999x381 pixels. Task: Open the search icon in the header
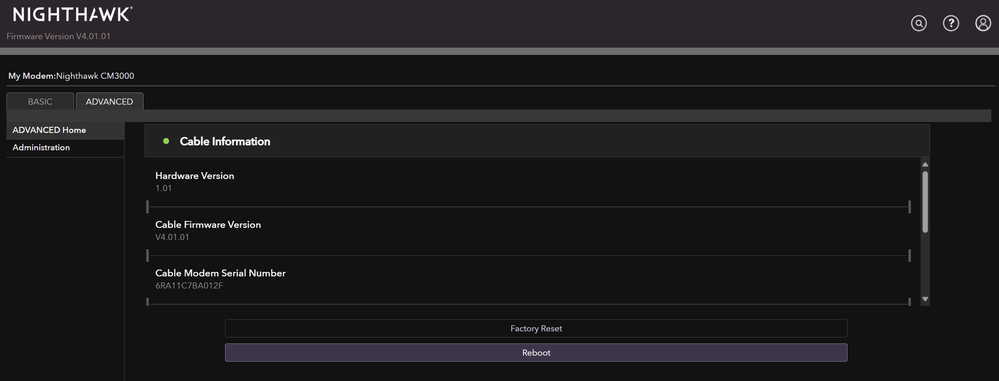(x=919, y=24)
